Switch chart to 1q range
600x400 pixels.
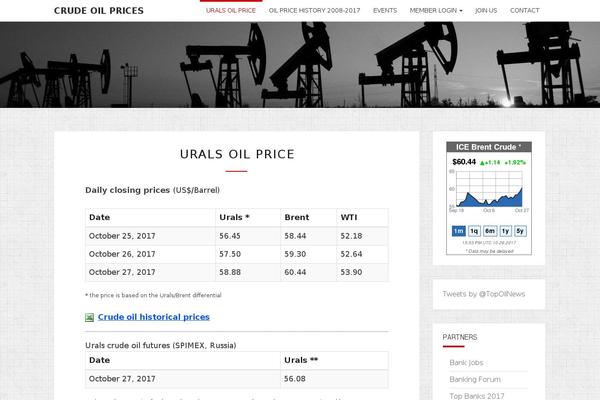(x=475, y=231)
